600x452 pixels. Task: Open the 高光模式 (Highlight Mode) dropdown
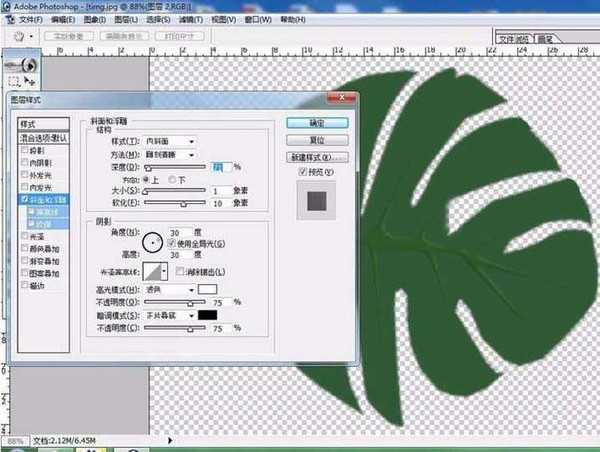(171, 288)
